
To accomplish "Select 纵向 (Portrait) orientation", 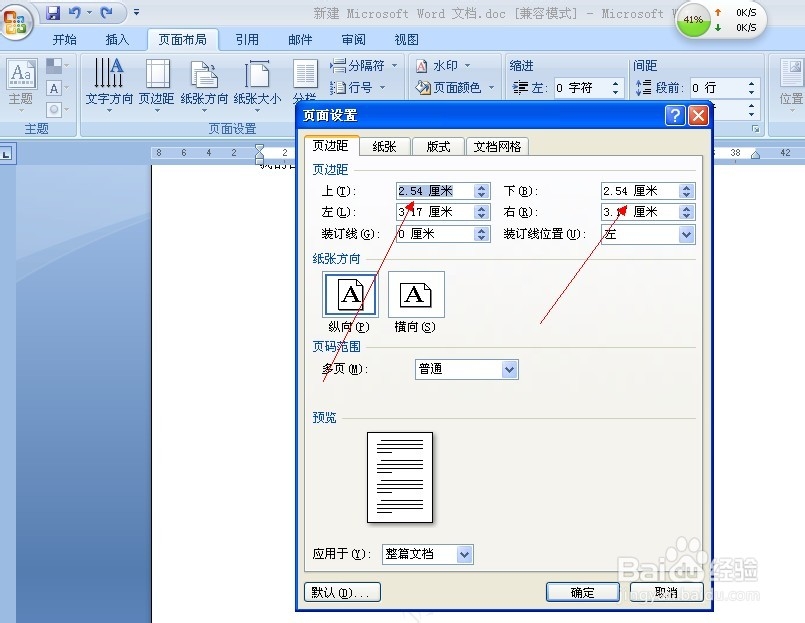I will point(349,293).
